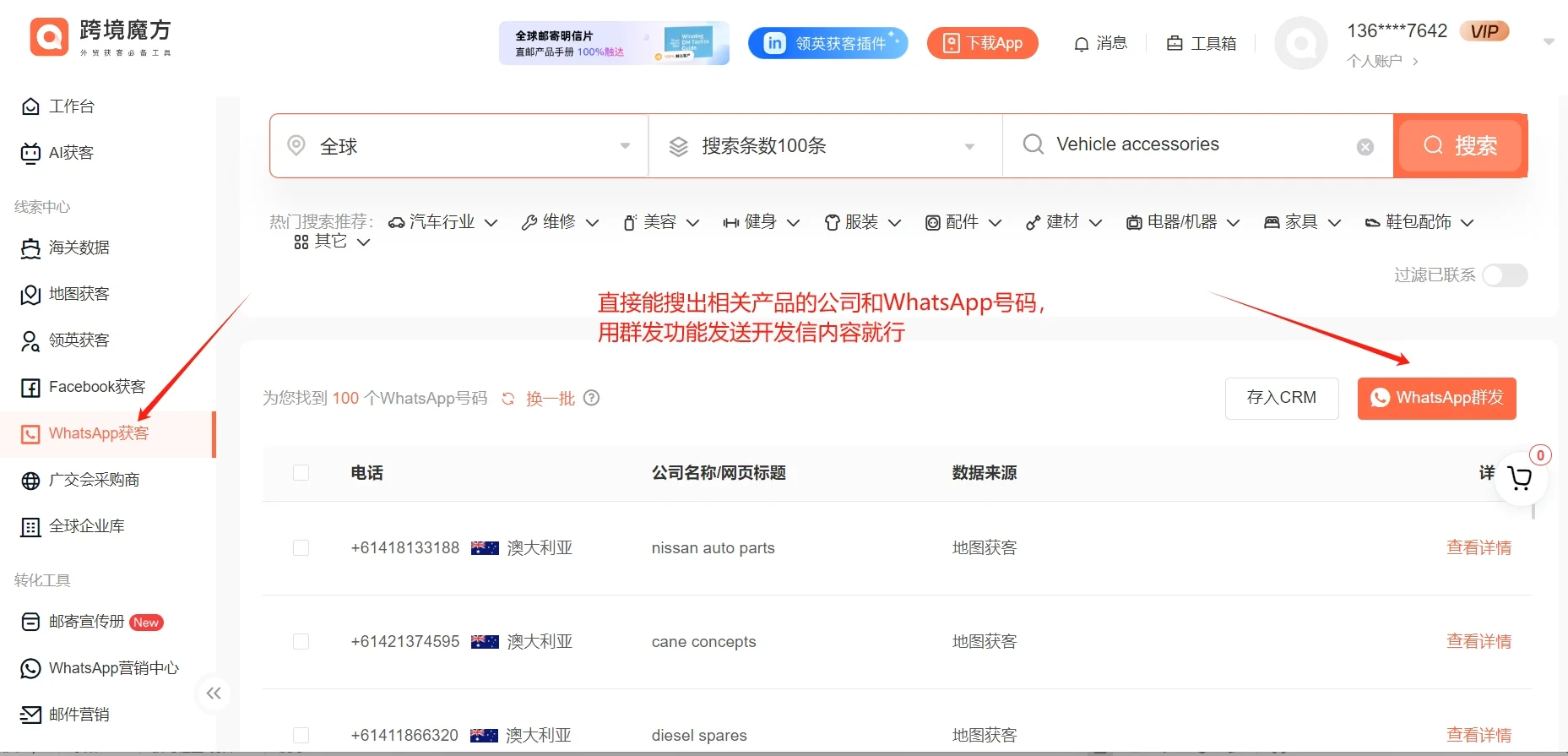Click the 跨境魔方 logo icon
1568x756 pixels.
coord(49,37)
